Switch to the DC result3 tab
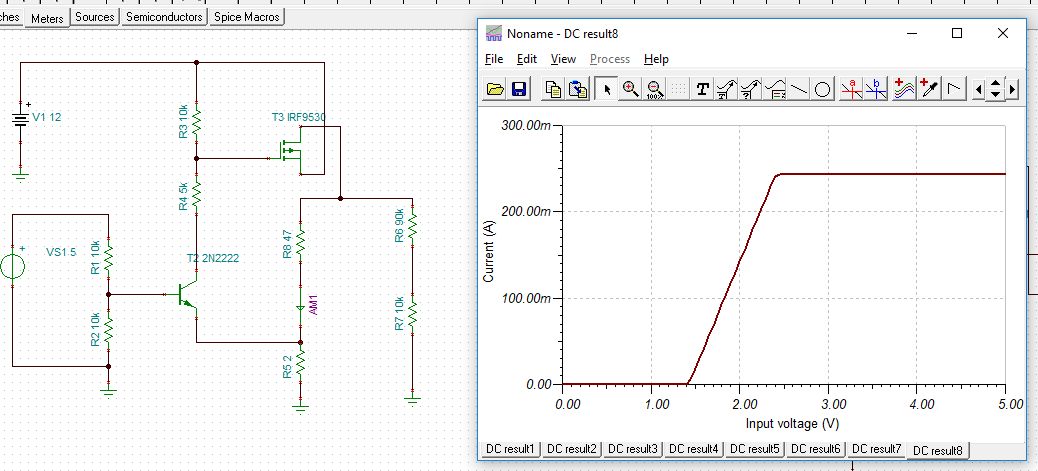Viewport: 1038px width, 471px height. (x=633, y=448)
